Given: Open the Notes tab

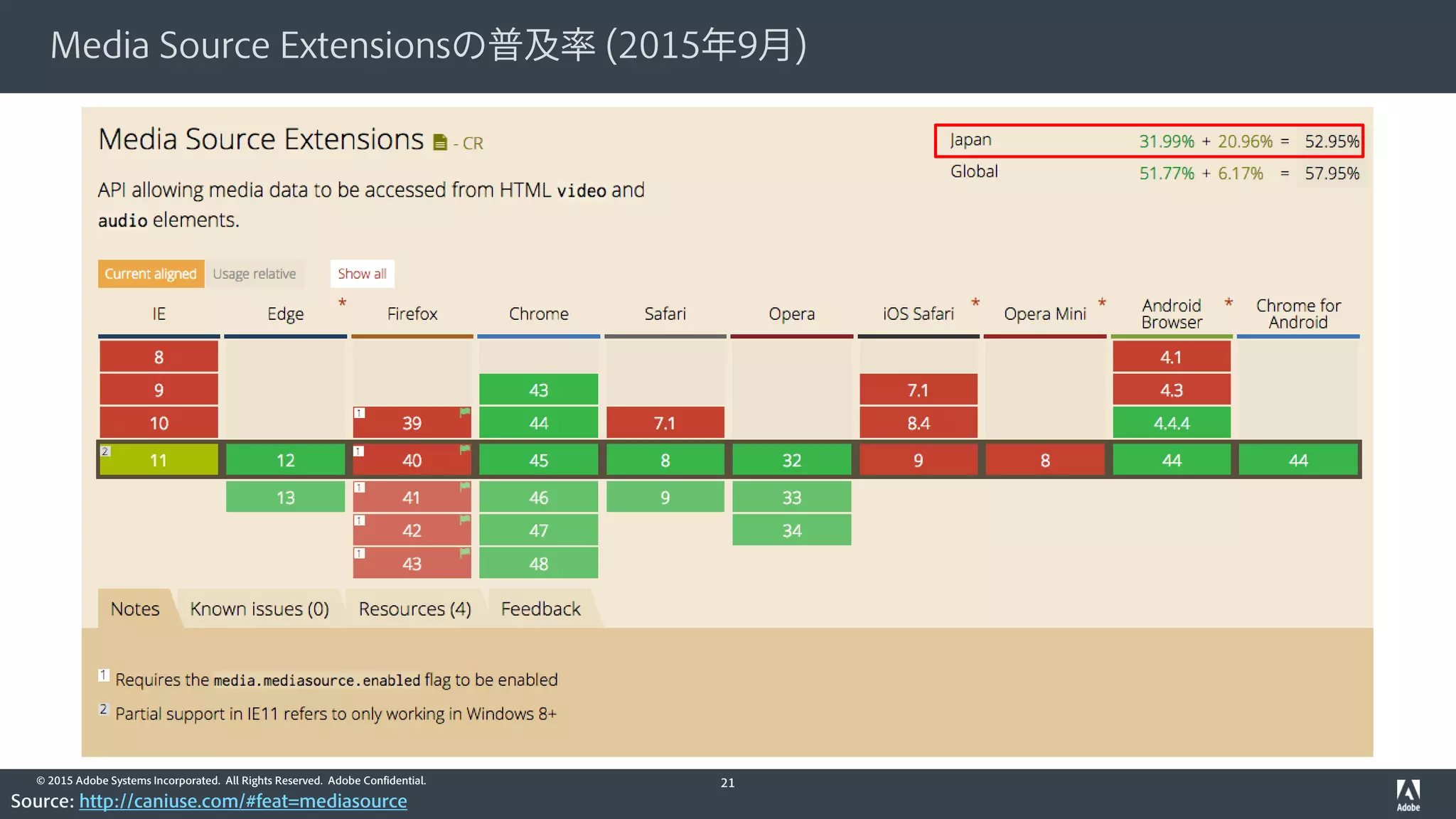Looking at the screenshot, I should [x=135, y=609].
